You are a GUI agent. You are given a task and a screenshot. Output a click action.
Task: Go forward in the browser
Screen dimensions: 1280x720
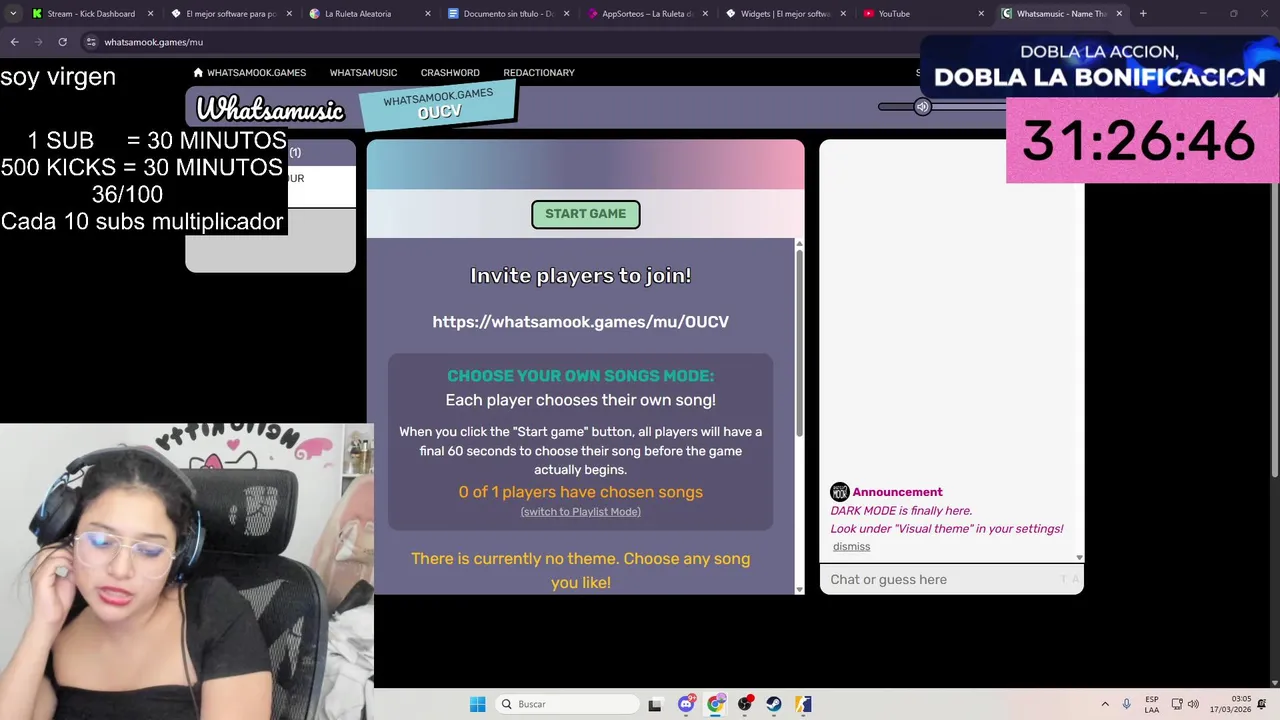click(x=38, y=42)
